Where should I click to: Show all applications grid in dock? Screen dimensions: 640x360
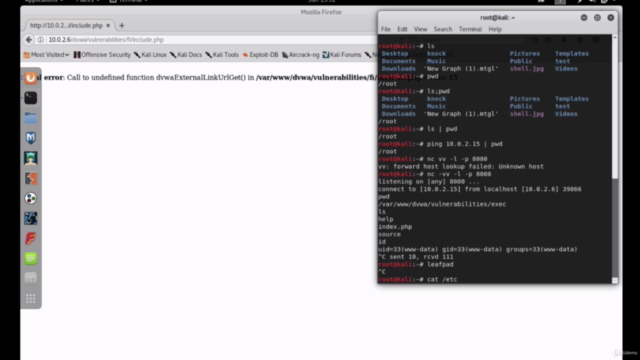(31, 299)
